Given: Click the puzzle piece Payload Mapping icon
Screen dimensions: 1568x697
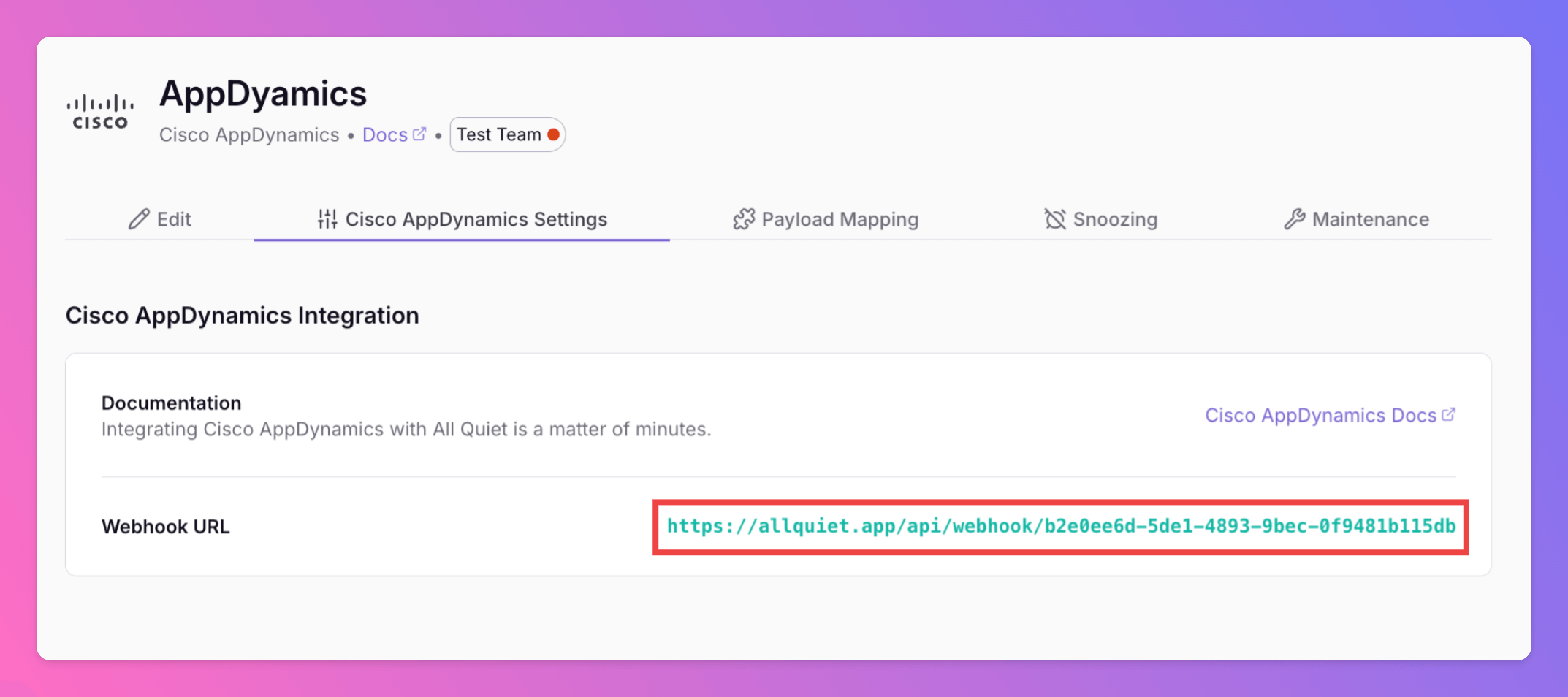Looking at the screenshot, I should 744,219.
